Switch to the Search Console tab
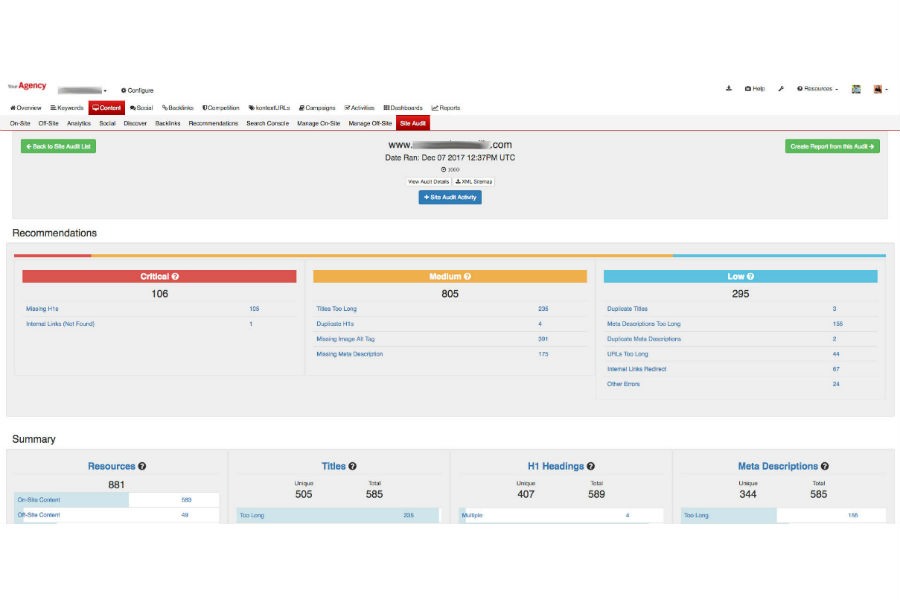 267,123
